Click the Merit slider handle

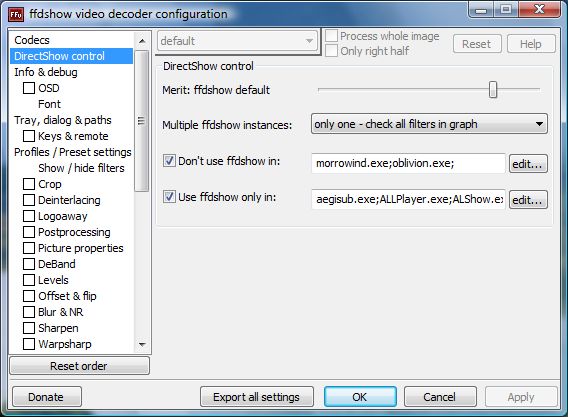493,89
